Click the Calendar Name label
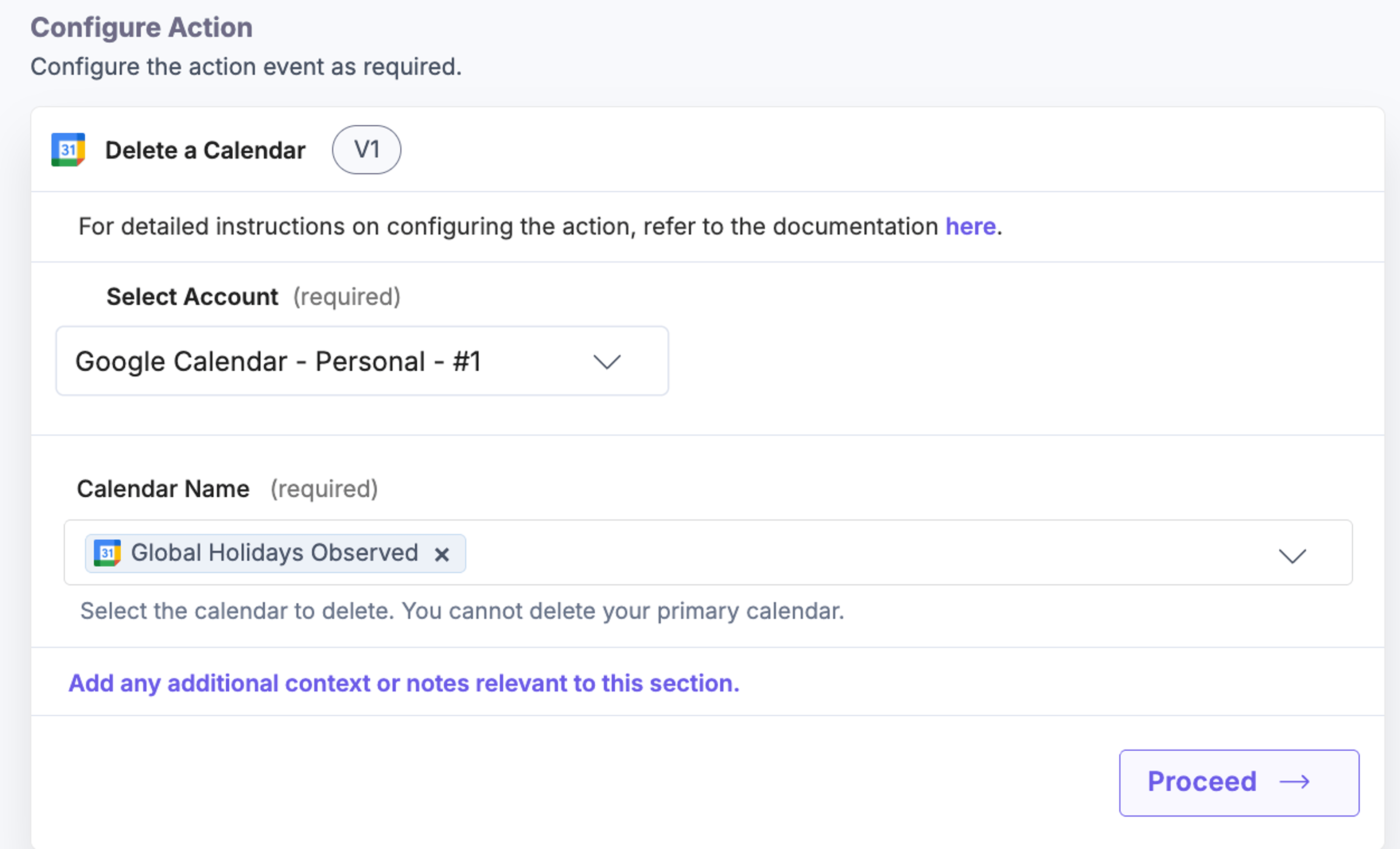 163,489
